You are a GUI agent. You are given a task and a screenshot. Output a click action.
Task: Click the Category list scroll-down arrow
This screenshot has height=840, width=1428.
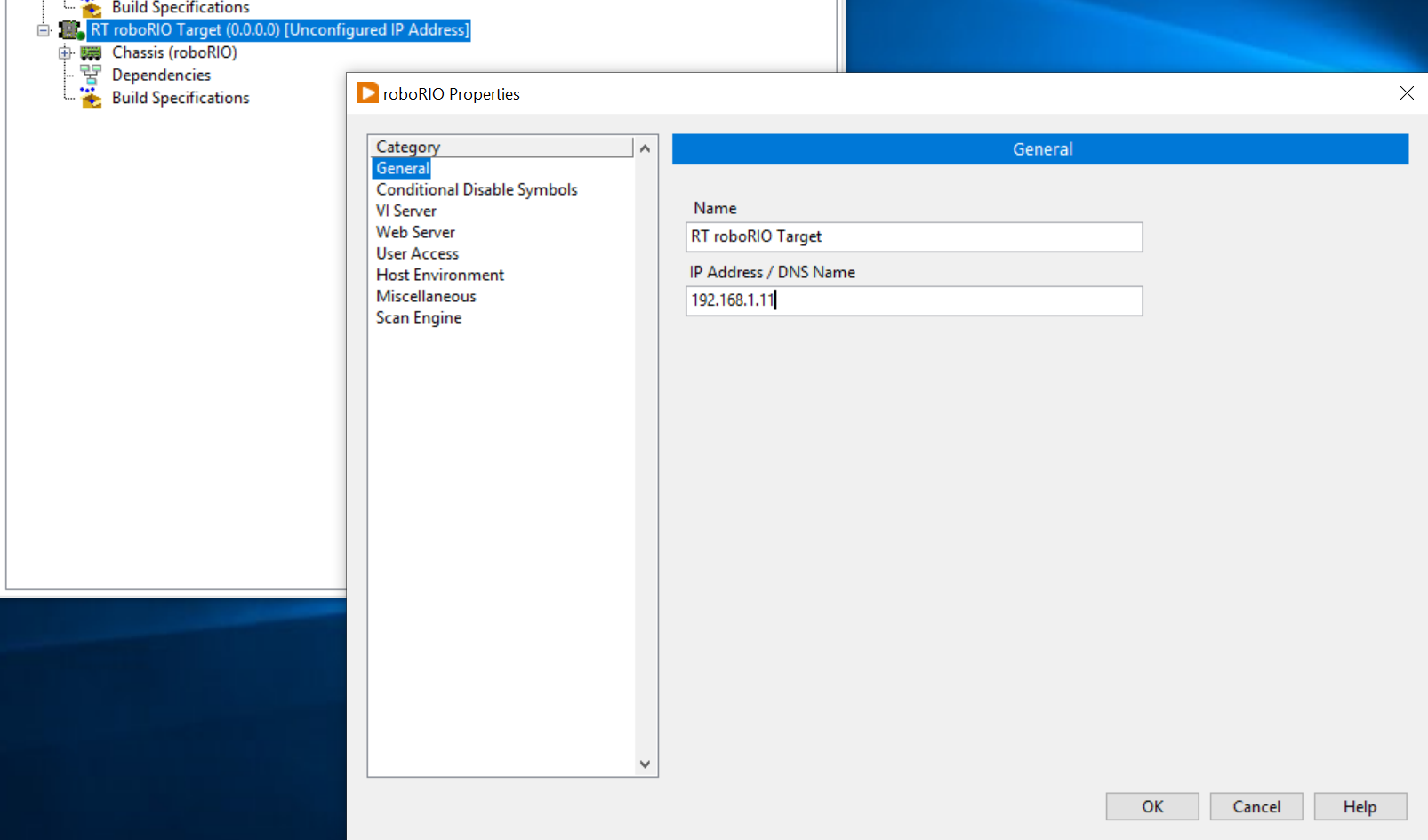point(645,764)
